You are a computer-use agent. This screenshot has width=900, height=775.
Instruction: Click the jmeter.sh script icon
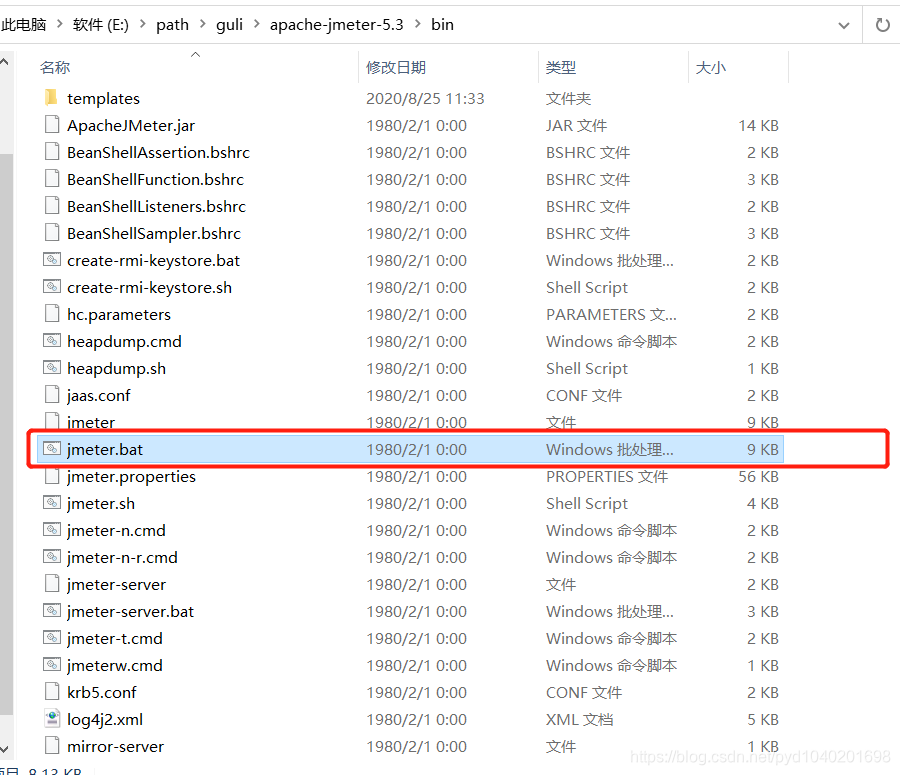tap(52, 502)
